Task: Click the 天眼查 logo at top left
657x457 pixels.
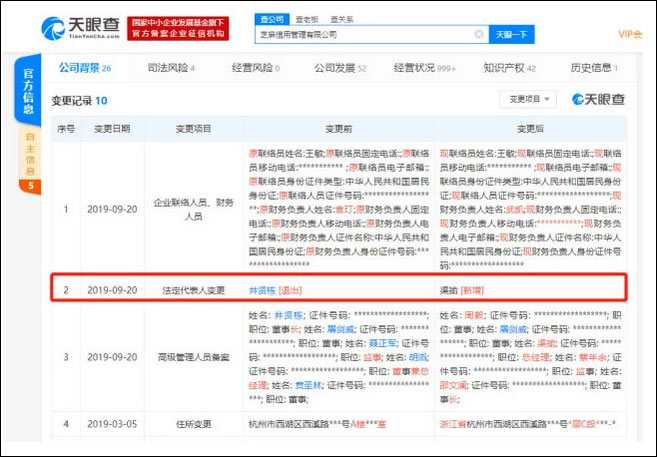Action: (x=80, y=28)
